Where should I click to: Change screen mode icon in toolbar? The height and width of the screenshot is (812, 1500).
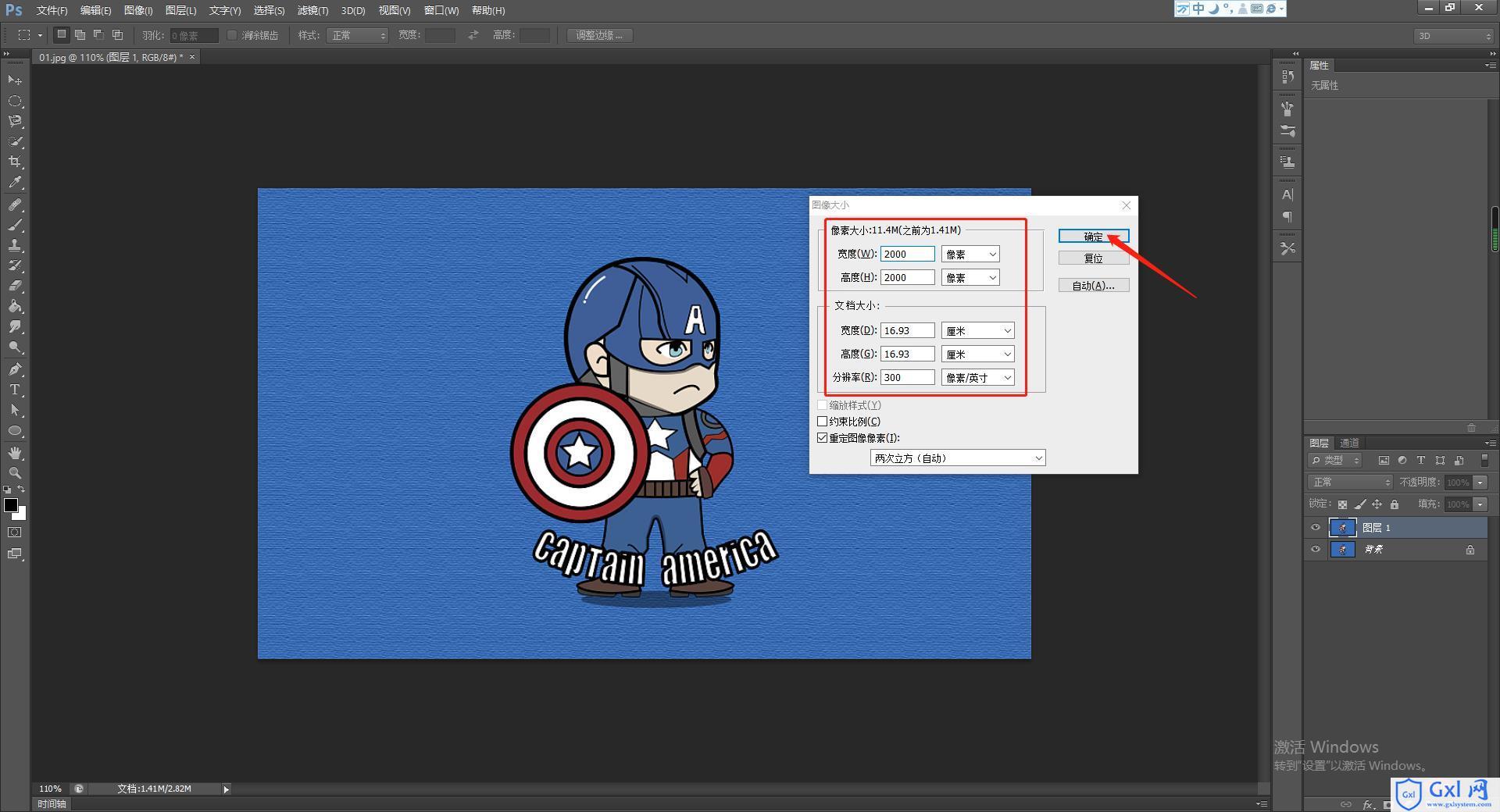click(15, 554)
